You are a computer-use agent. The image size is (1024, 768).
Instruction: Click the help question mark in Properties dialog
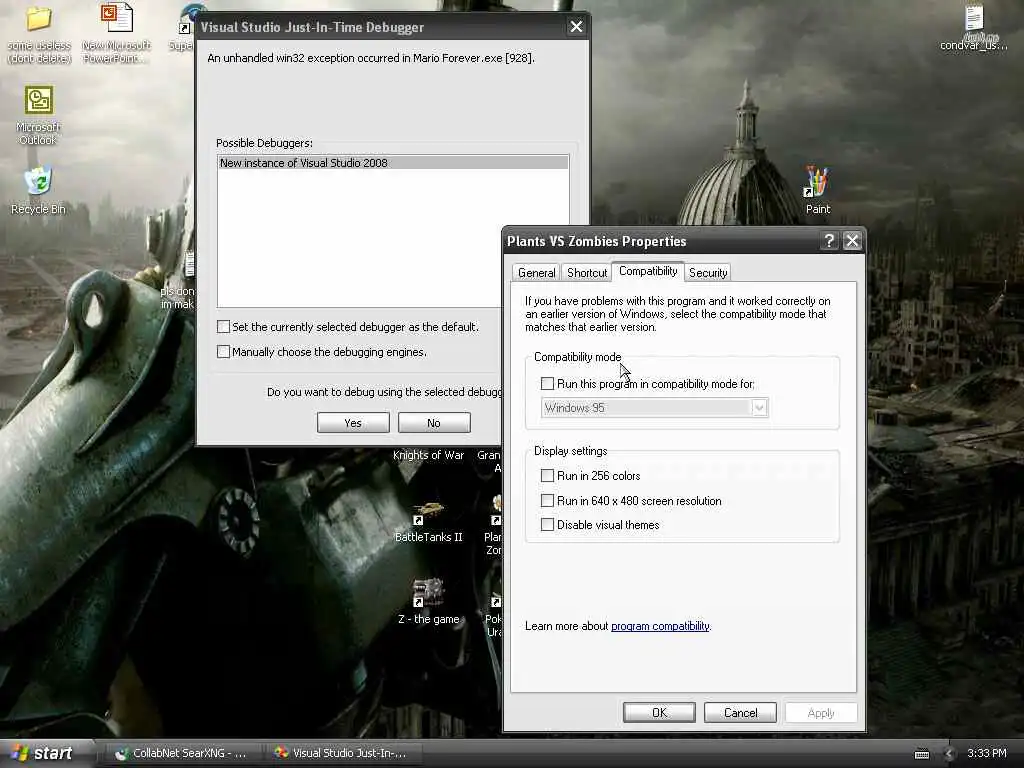[x=829, y=241]
